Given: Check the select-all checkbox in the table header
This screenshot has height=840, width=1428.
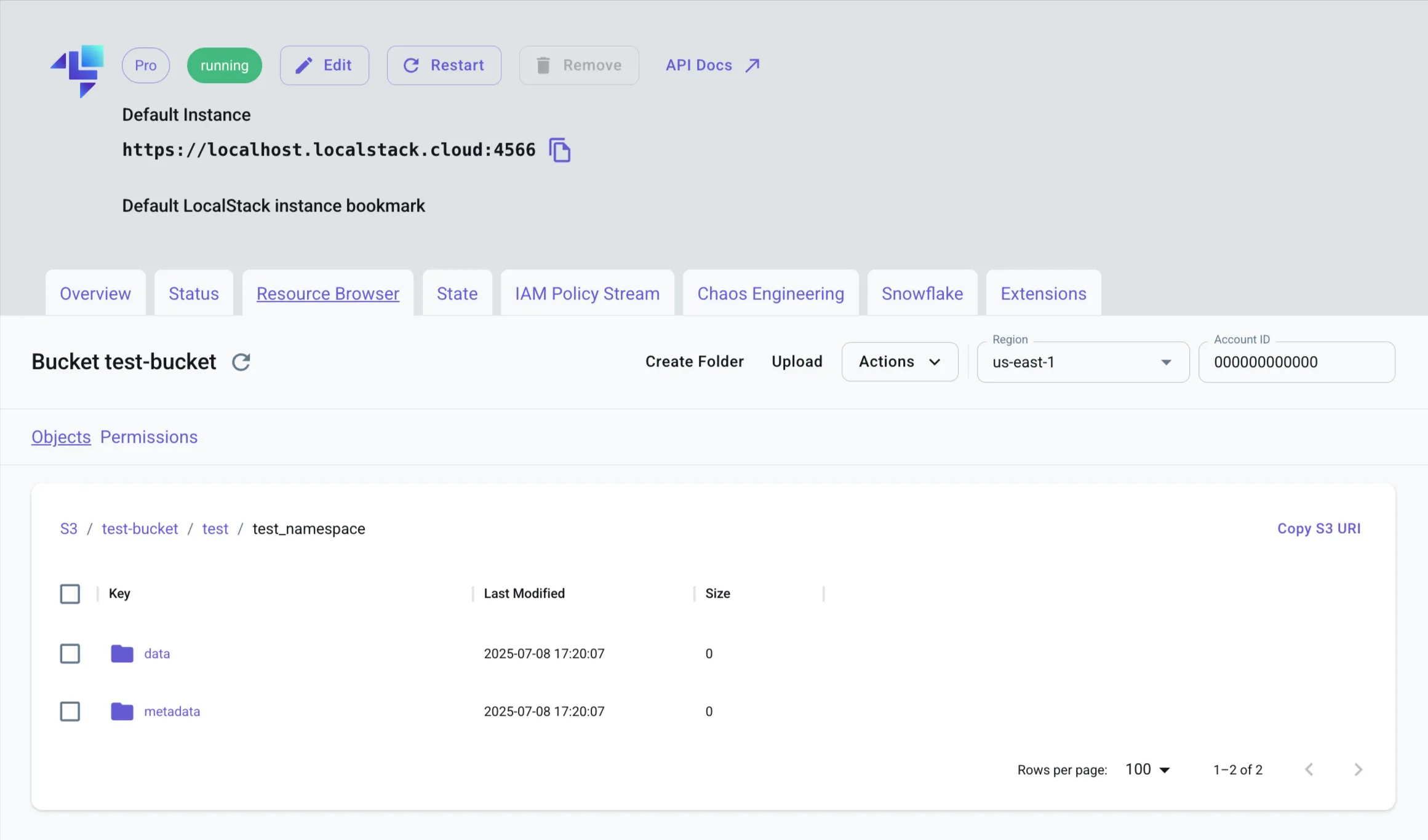Looking at the screenshot, I should pyautogui.click(x=70, y=593).
